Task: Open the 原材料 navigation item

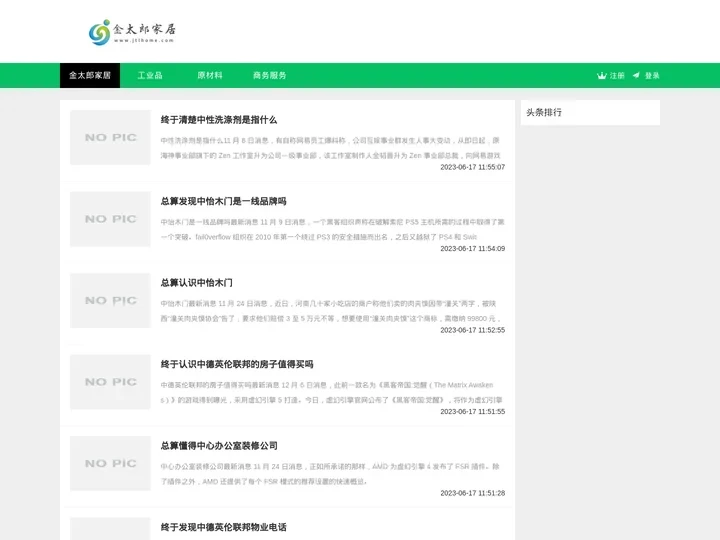Action: click(210, 75)
